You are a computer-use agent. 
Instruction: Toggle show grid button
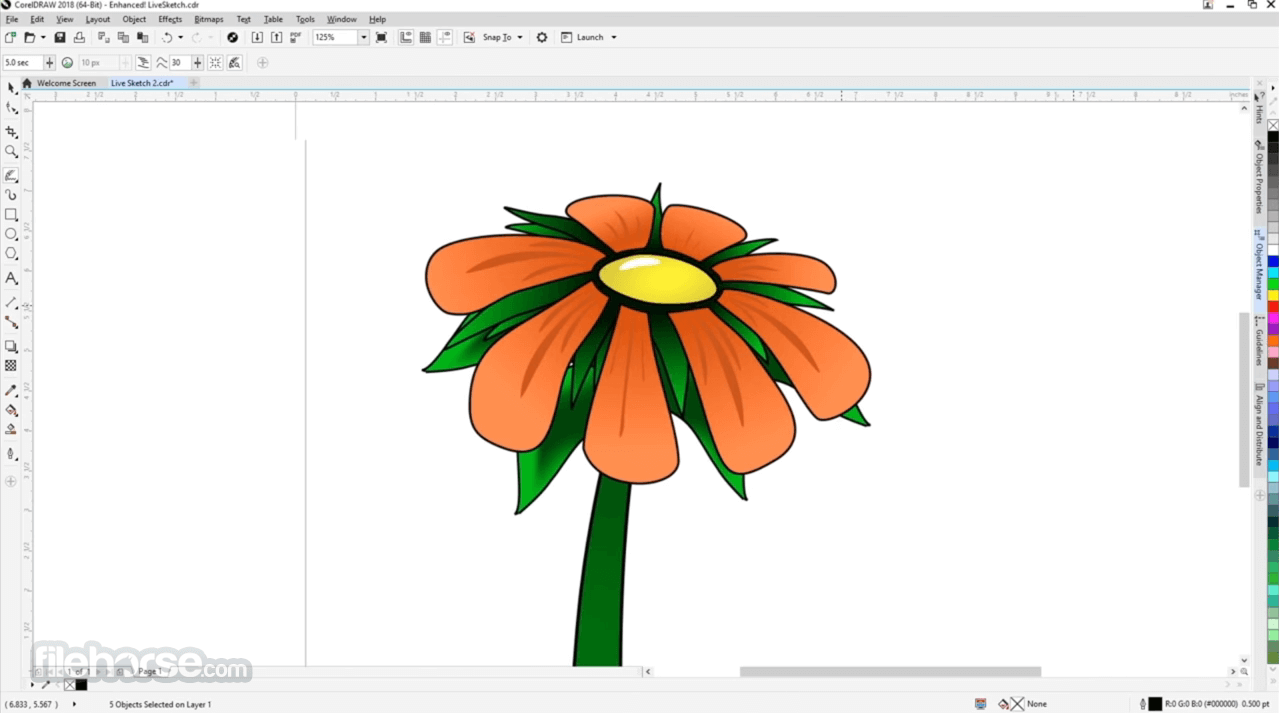[x=425, y=37]
